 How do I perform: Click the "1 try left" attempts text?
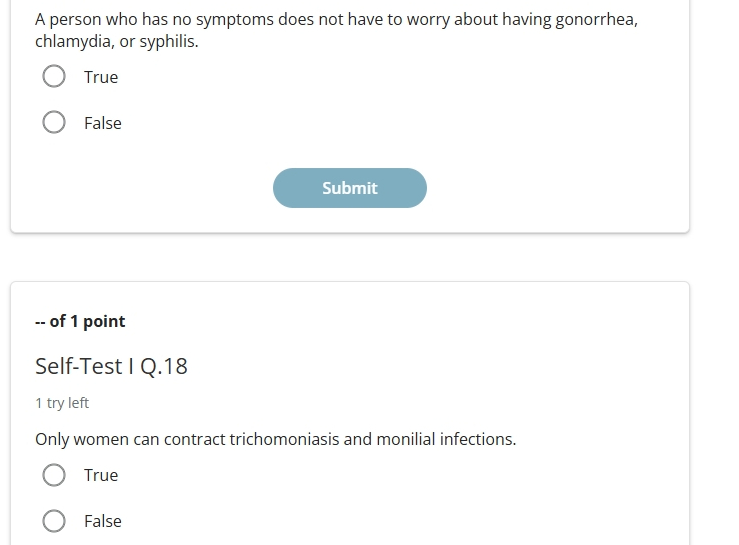pyautogui.click(x=62, y=403)
